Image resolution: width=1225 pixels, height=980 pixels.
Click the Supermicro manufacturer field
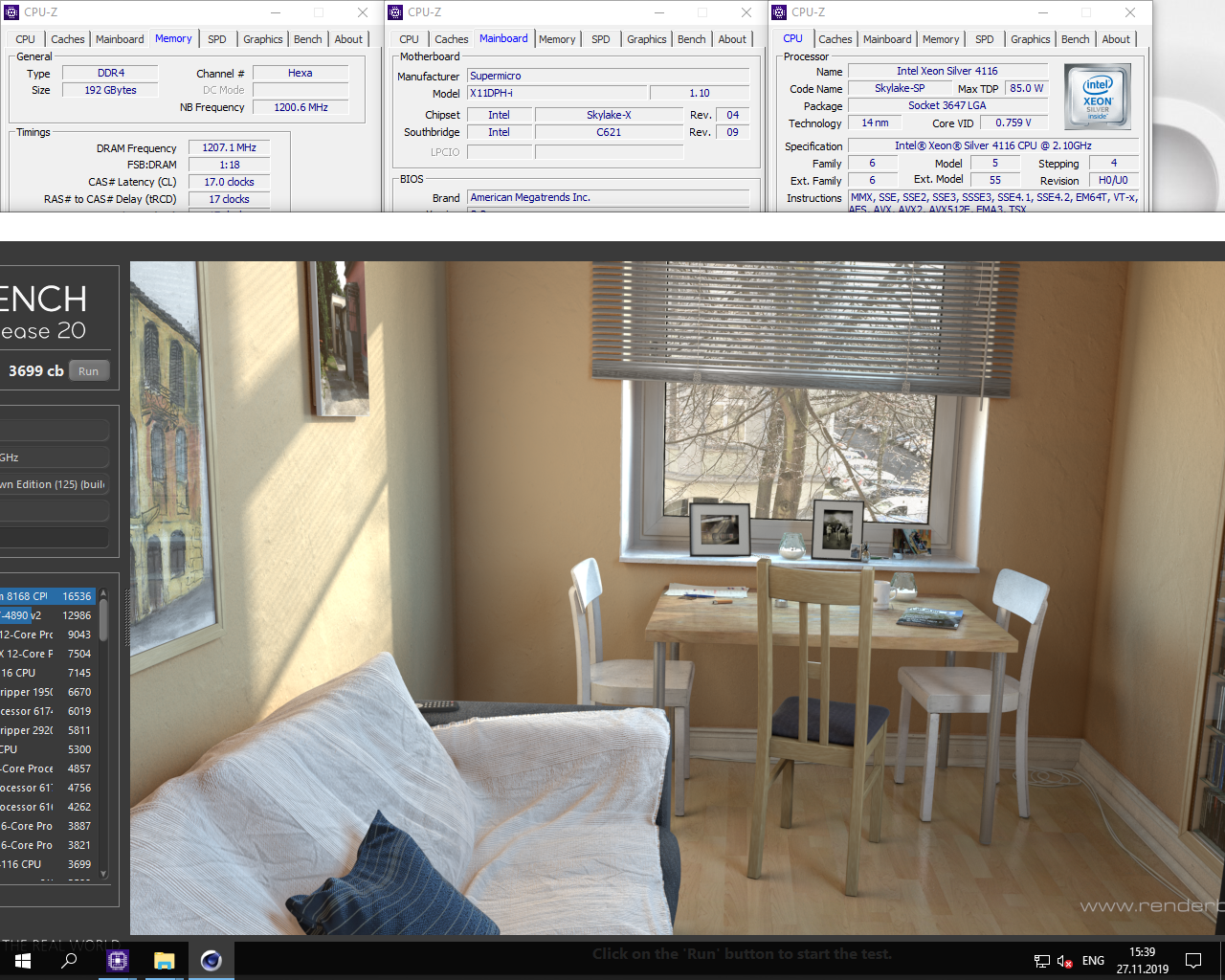point(608,76)
